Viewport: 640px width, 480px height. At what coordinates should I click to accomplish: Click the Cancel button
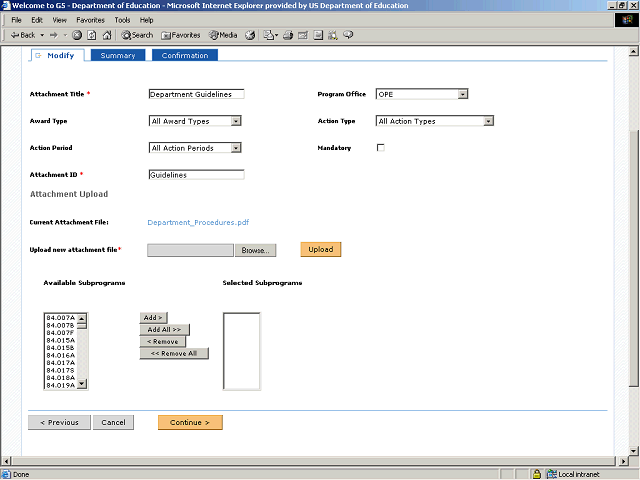tap(113, 422)
